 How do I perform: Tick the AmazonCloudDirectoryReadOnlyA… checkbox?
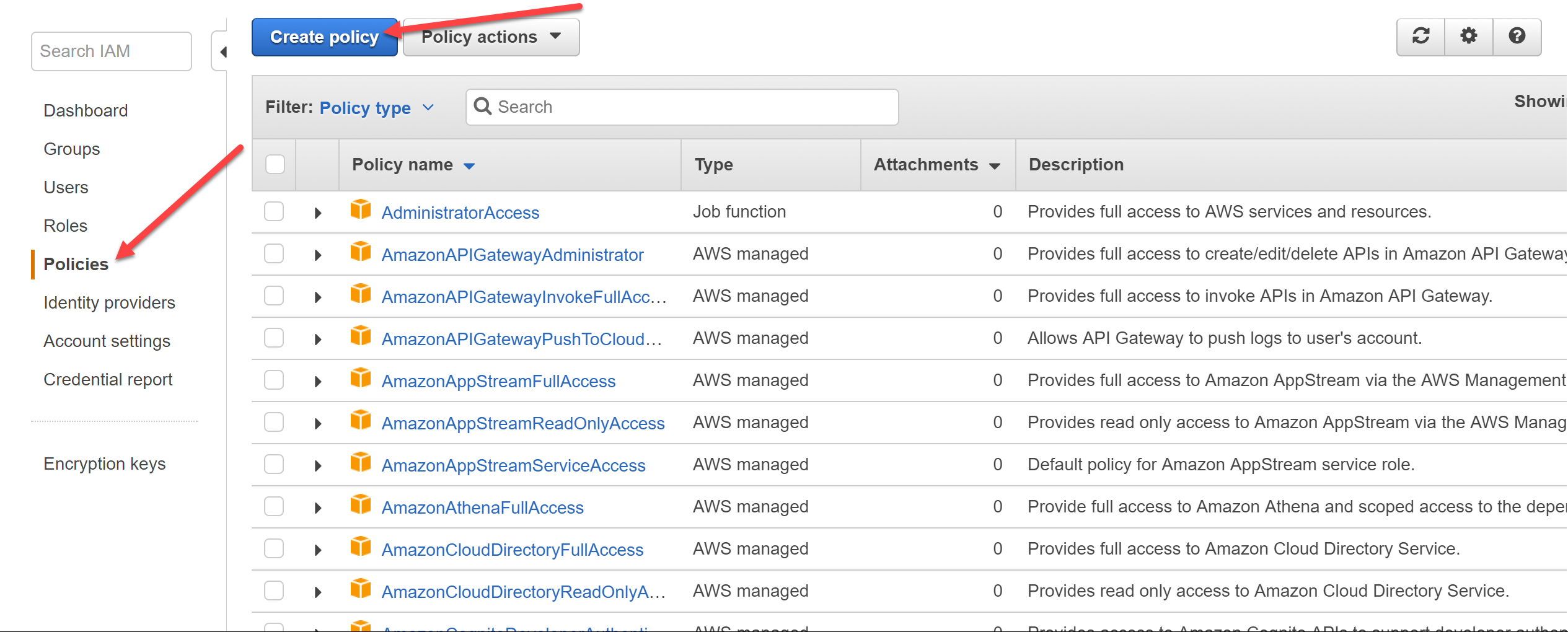[x=274, y=590]
